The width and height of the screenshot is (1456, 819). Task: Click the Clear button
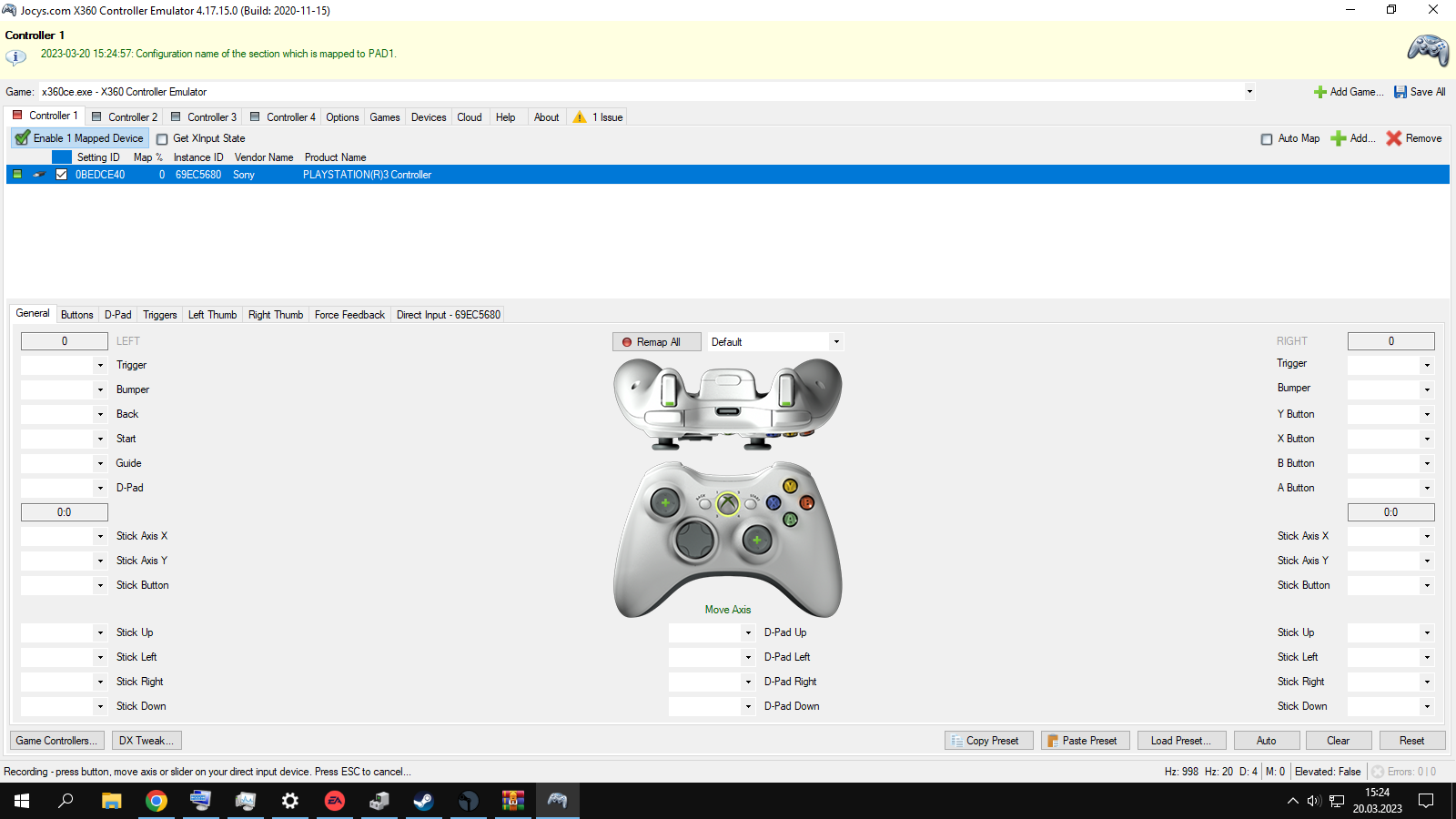point(1338,741)
